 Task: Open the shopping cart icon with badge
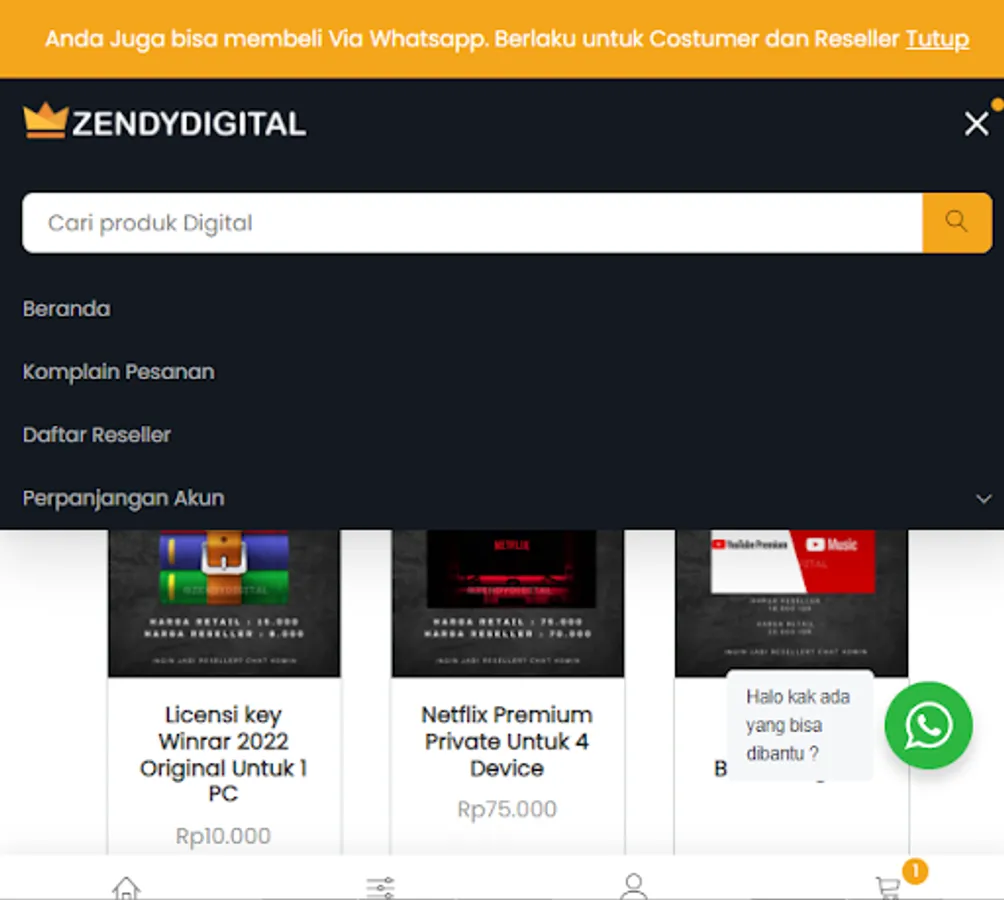pos(889,887)
